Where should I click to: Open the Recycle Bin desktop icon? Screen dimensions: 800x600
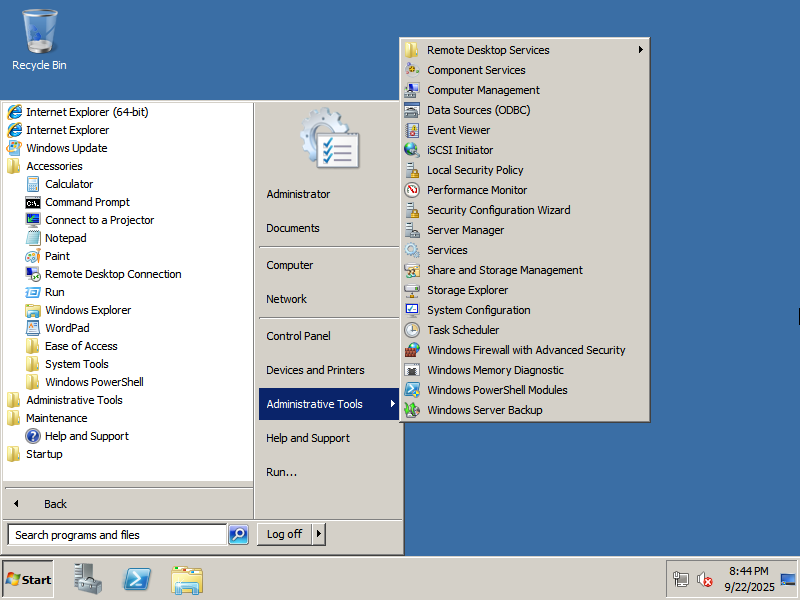point(39,40)
